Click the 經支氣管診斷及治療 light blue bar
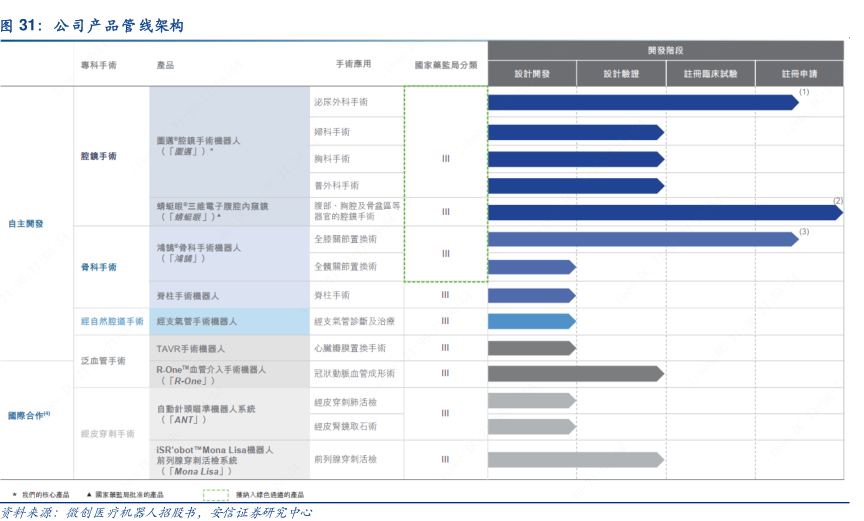This screenshot has width=864, height=521. pyautogui.click(x=531, y=321)
